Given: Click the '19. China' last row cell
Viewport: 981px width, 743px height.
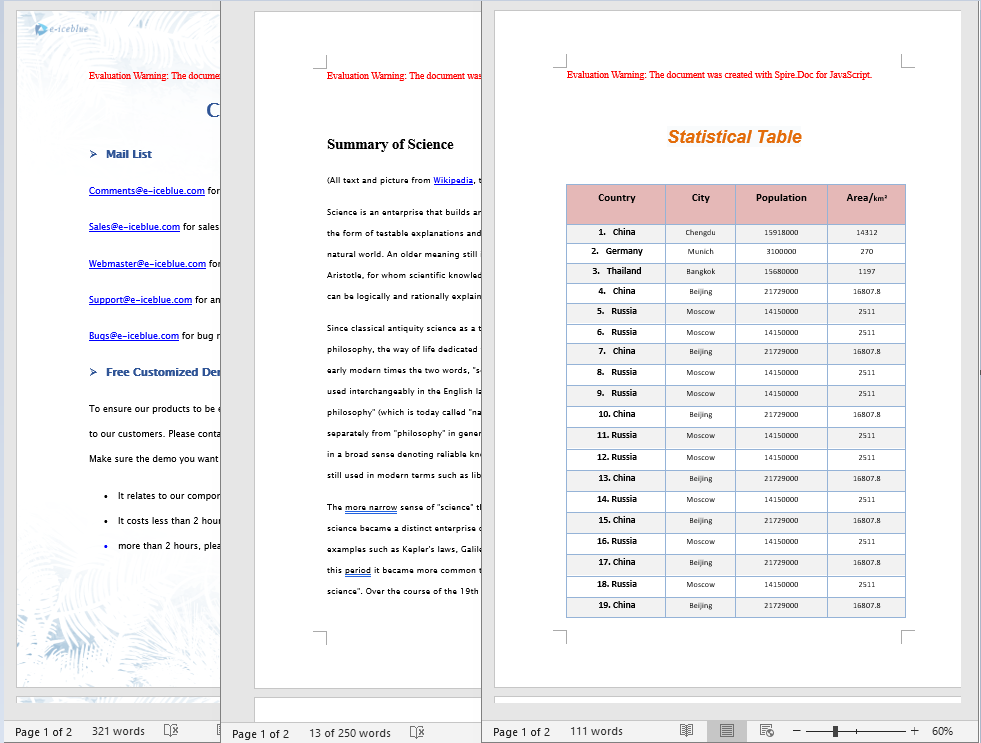Looking at the screenshot, I should click(x=616, y=605).
